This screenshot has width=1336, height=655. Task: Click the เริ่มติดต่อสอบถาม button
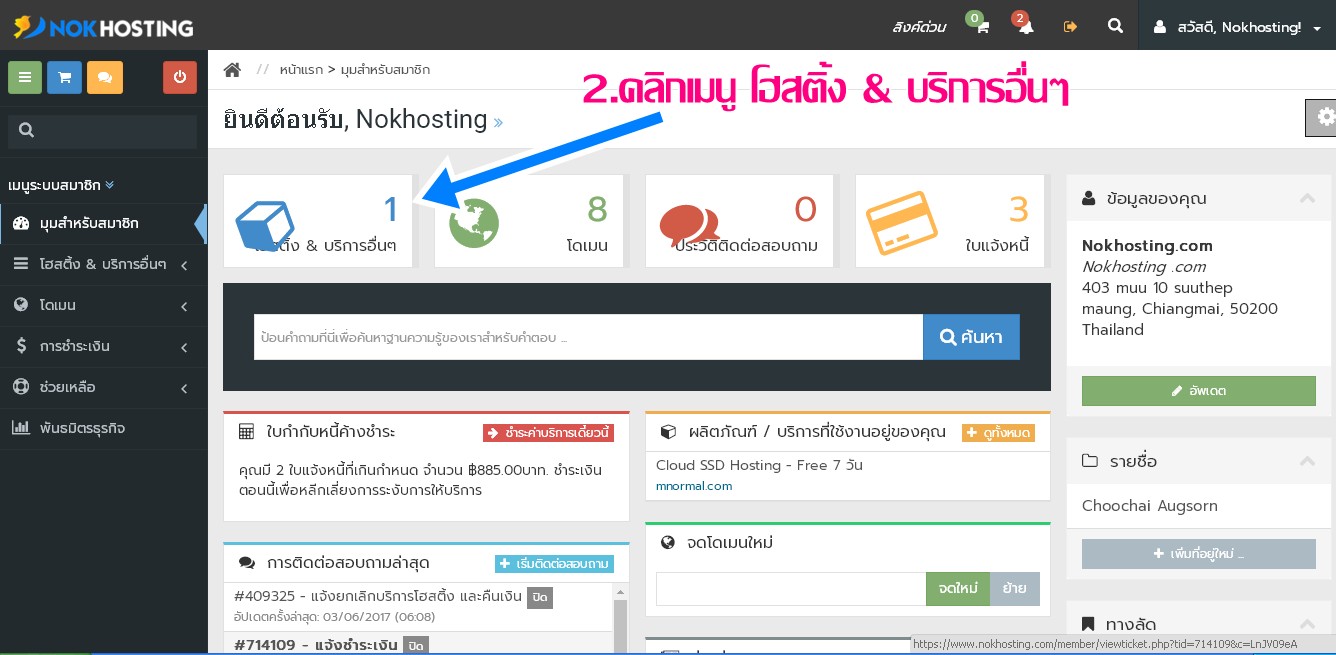click(554, 564)
